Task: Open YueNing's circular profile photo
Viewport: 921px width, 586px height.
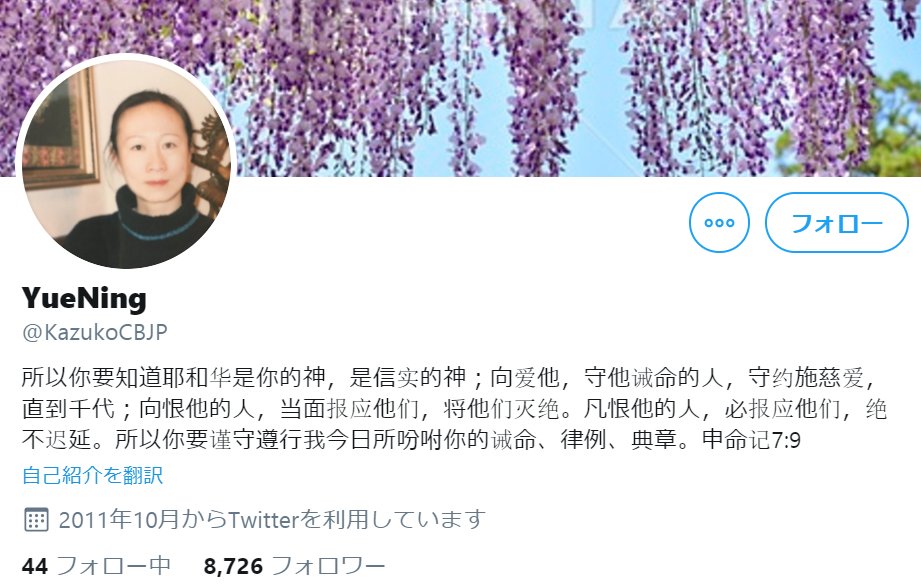Action: pyautogui.click(x=126, y=161)
